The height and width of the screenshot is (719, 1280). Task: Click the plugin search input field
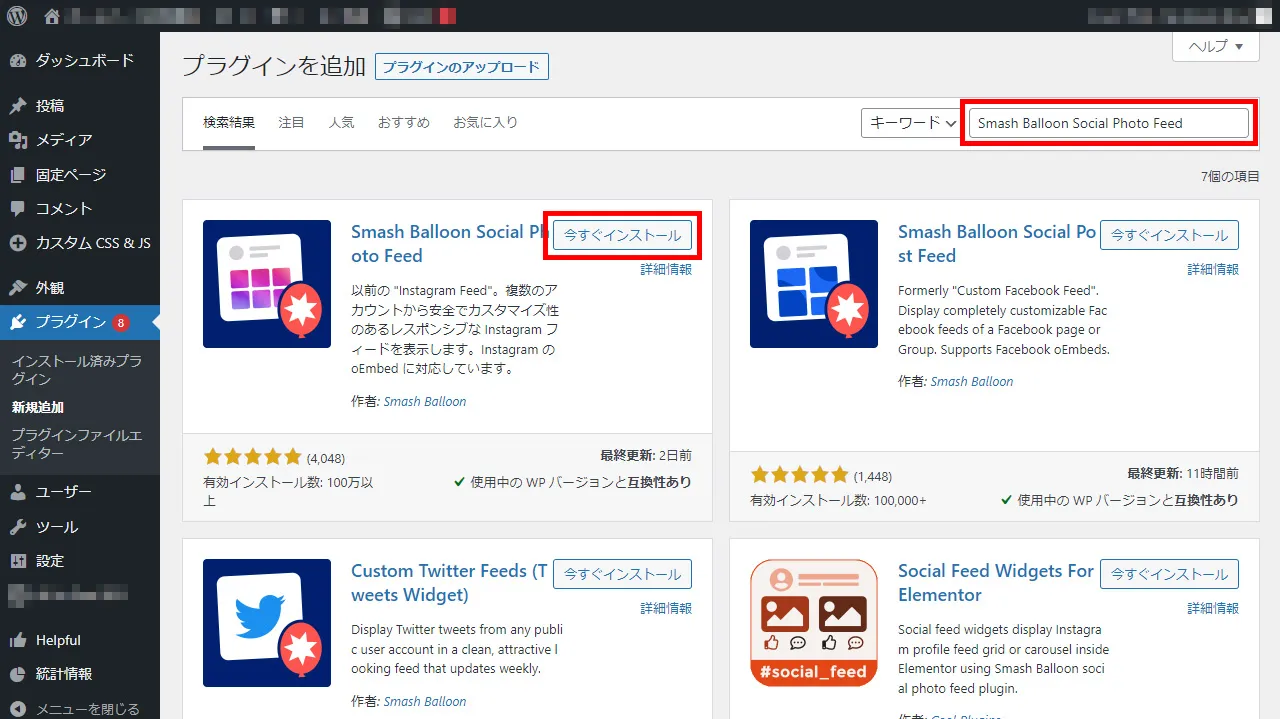point(1108,123)
